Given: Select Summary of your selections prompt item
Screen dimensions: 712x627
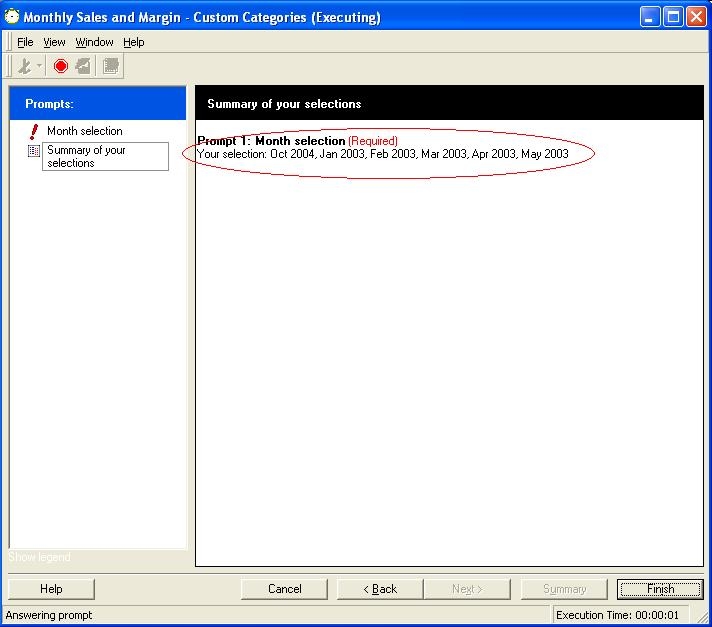Looking at the screenshot, I should coord(104,157).
